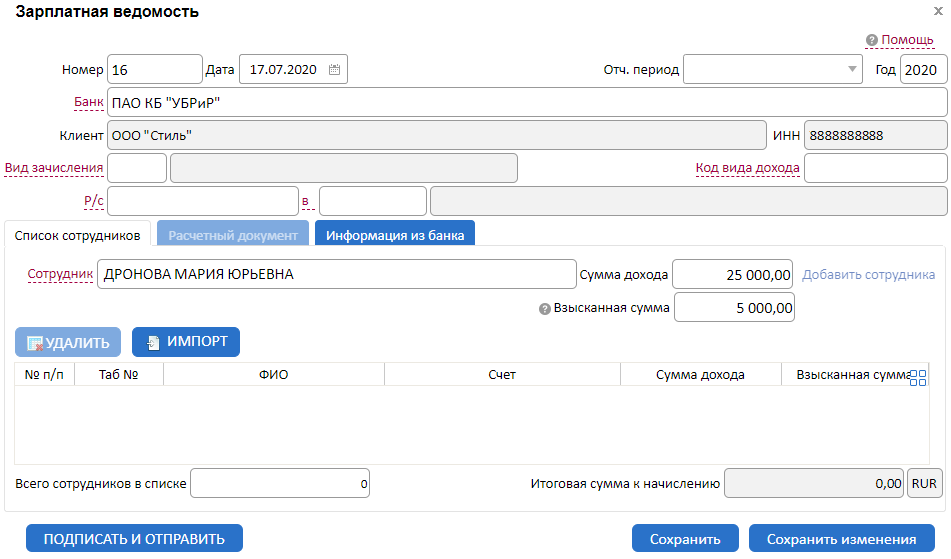The height and width of the screenshot is (559, 951).
Task: Select the Расчетный документ tab
Action: click(233, 236)
